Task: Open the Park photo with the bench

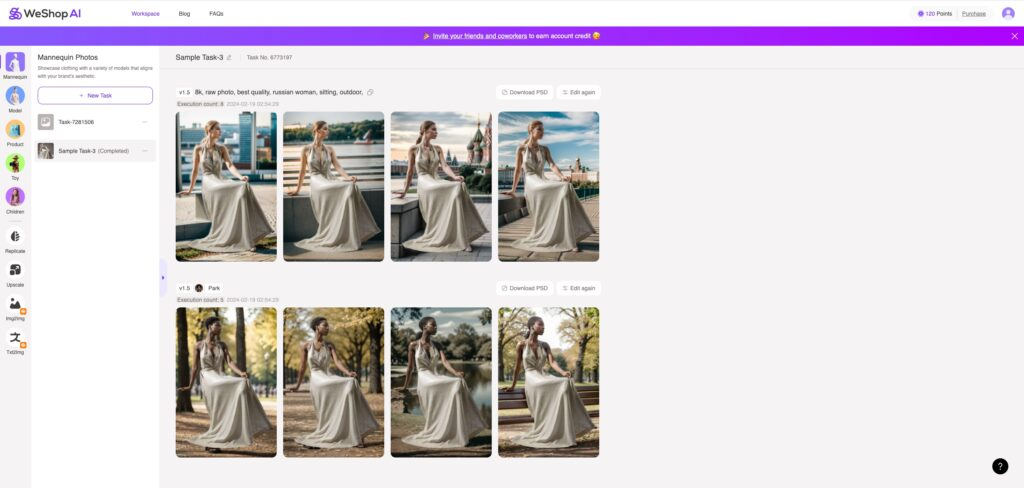Action: pyautogui.click(x=549, y=382)
